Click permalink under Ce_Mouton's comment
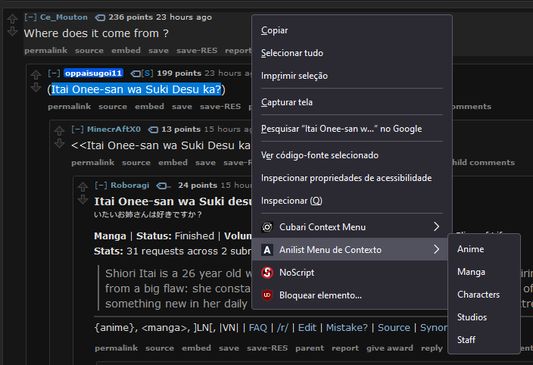This screenshot has height=365, width=533. [46, 51]
